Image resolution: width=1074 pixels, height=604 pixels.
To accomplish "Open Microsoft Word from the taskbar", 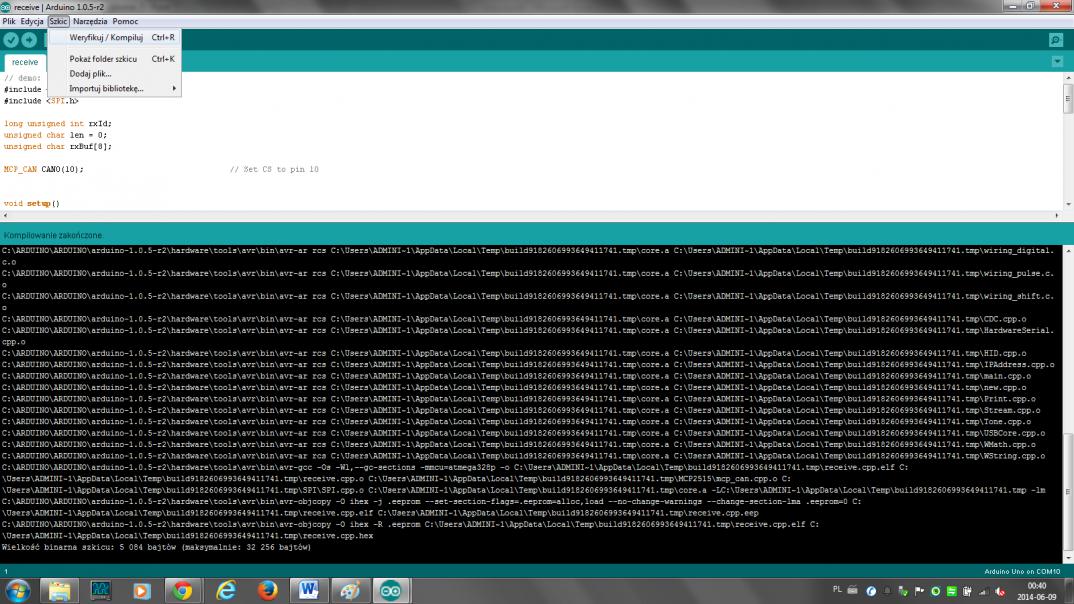I will pyautogui.click(x=308, y=590).
